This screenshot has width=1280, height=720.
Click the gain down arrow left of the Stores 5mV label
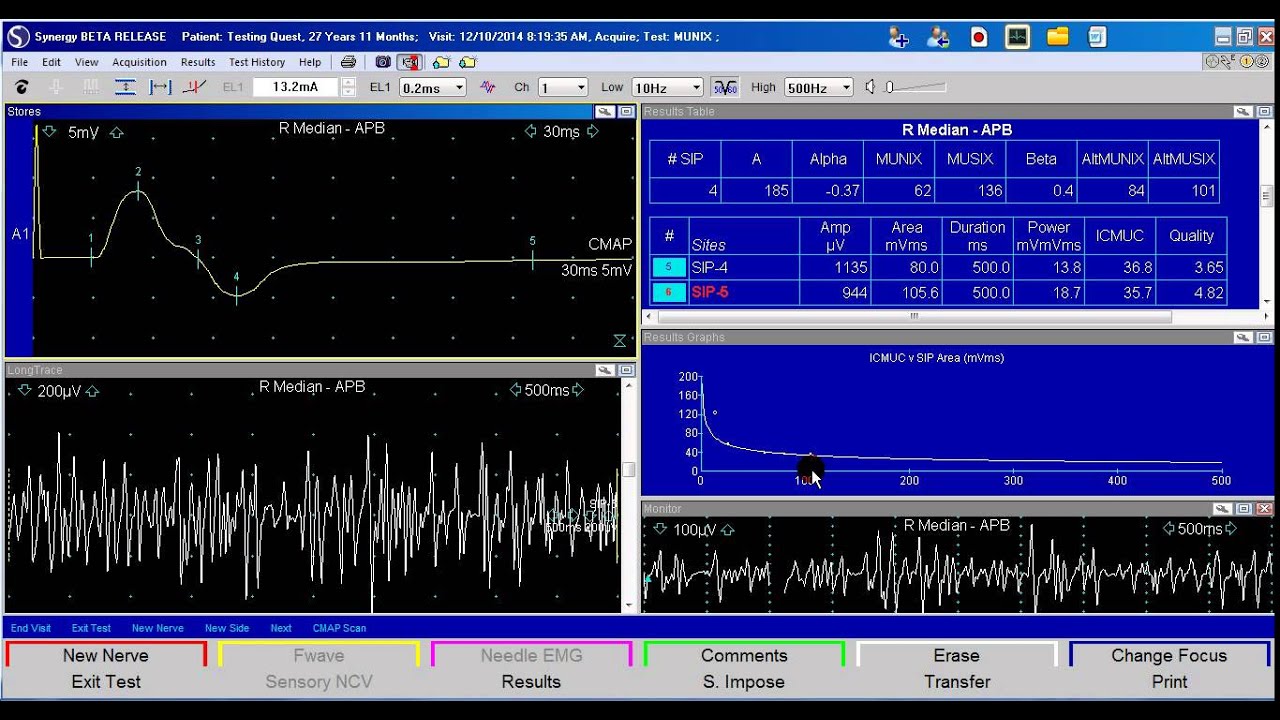pos(49,132)
